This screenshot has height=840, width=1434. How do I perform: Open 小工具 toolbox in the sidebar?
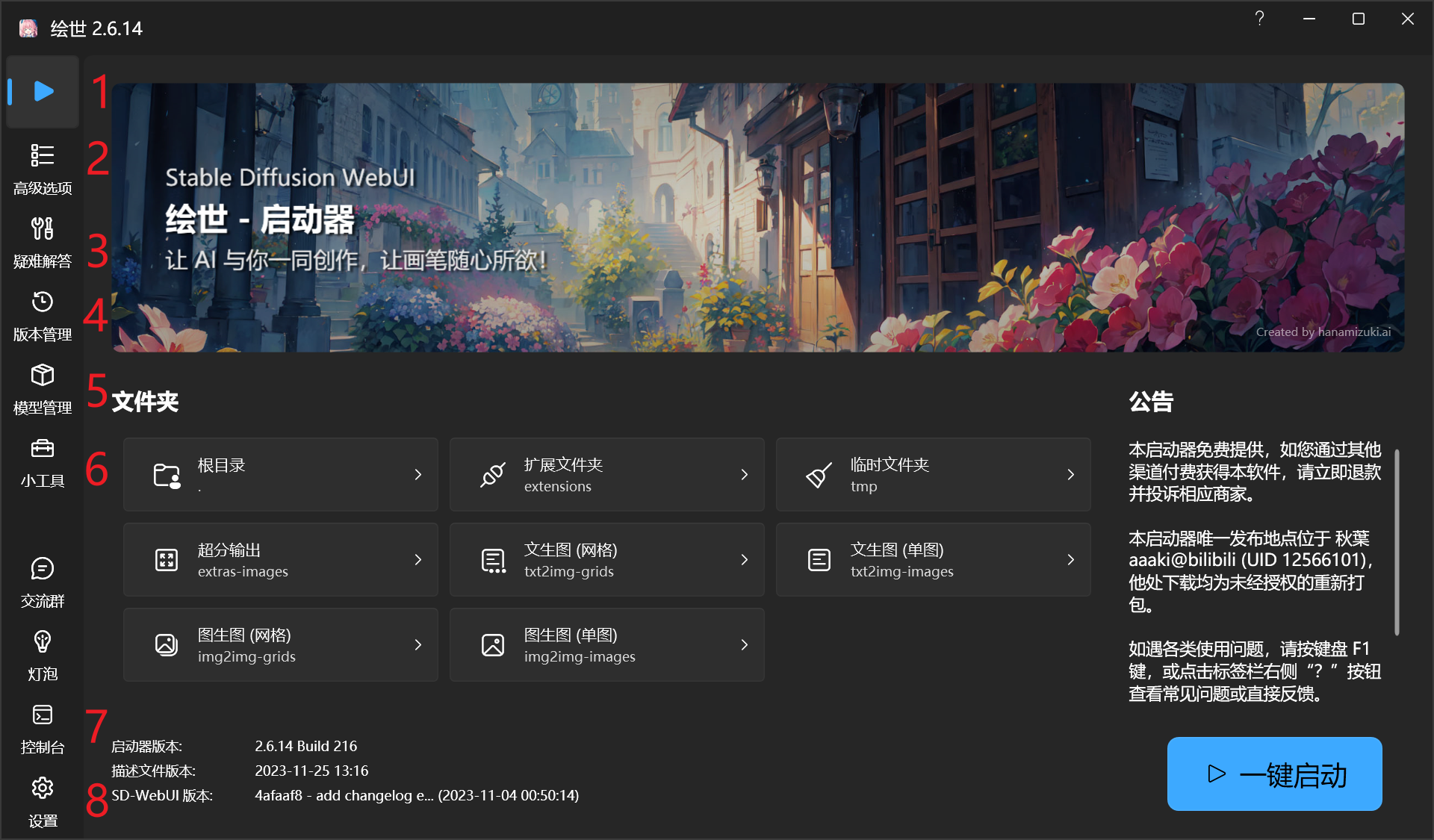43,461
